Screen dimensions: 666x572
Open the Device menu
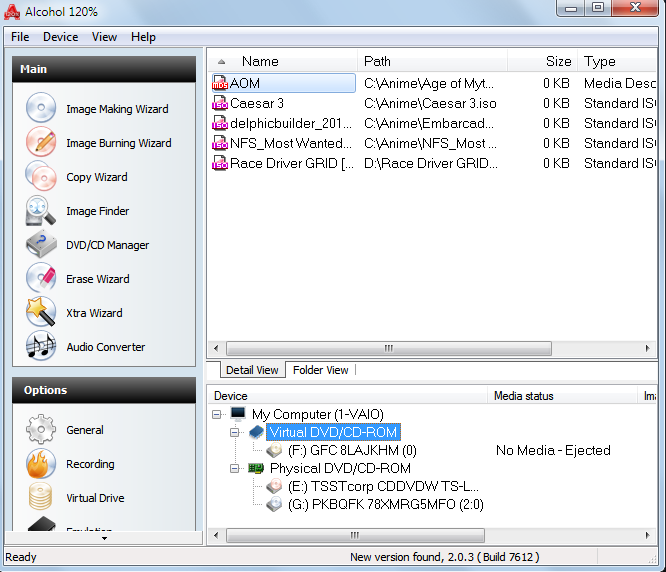point(60,37)
